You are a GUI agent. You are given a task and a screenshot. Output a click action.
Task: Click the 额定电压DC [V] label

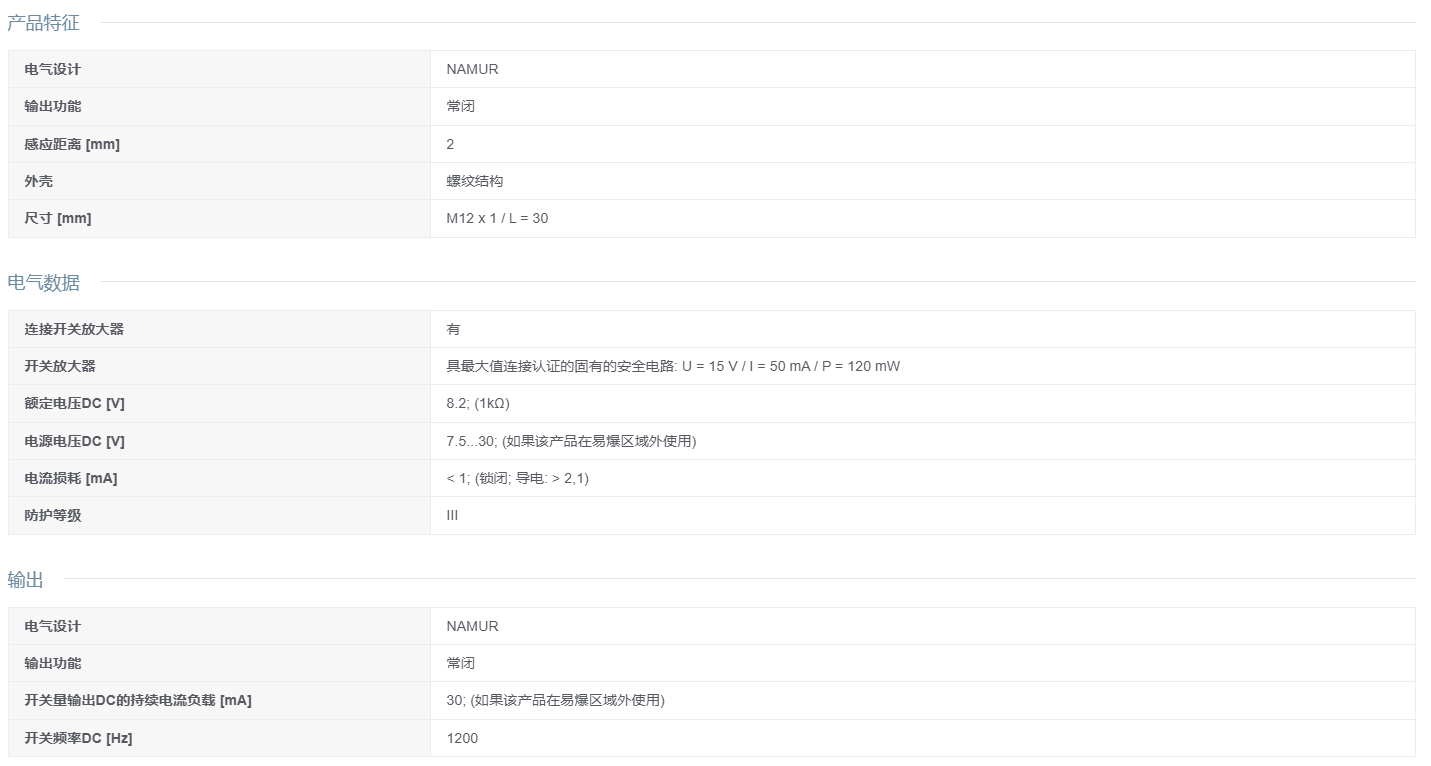75,403
